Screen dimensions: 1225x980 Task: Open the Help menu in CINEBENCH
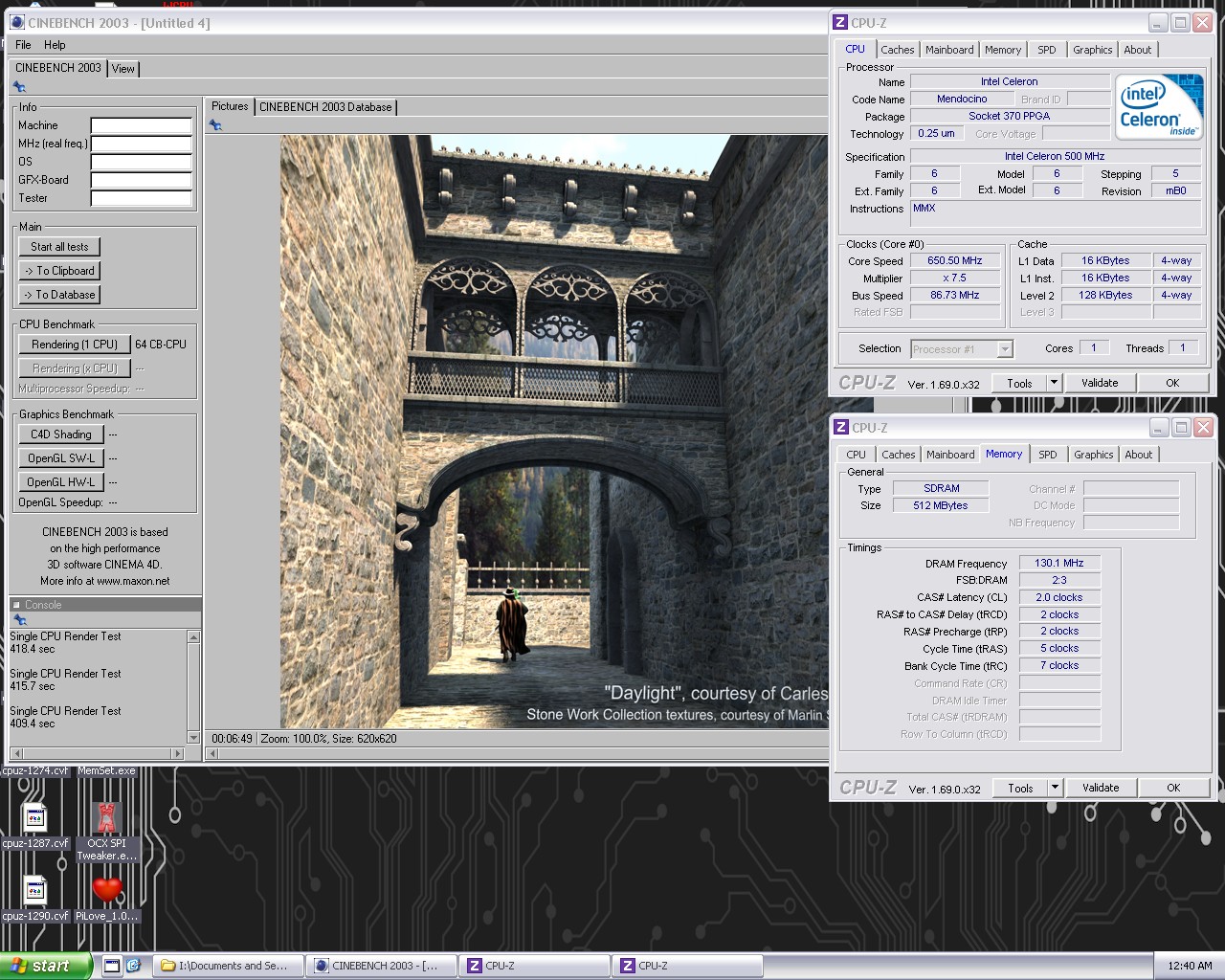[x=55, y=45]
